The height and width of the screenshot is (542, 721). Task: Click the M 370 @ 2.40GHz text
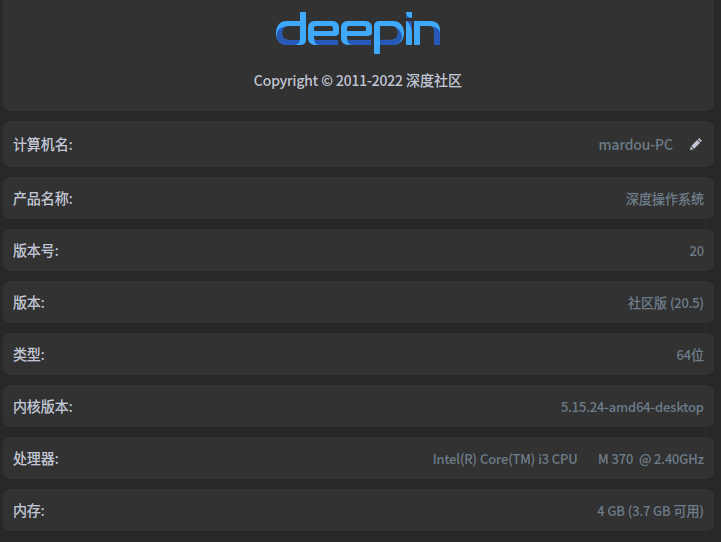pos(651,459)
